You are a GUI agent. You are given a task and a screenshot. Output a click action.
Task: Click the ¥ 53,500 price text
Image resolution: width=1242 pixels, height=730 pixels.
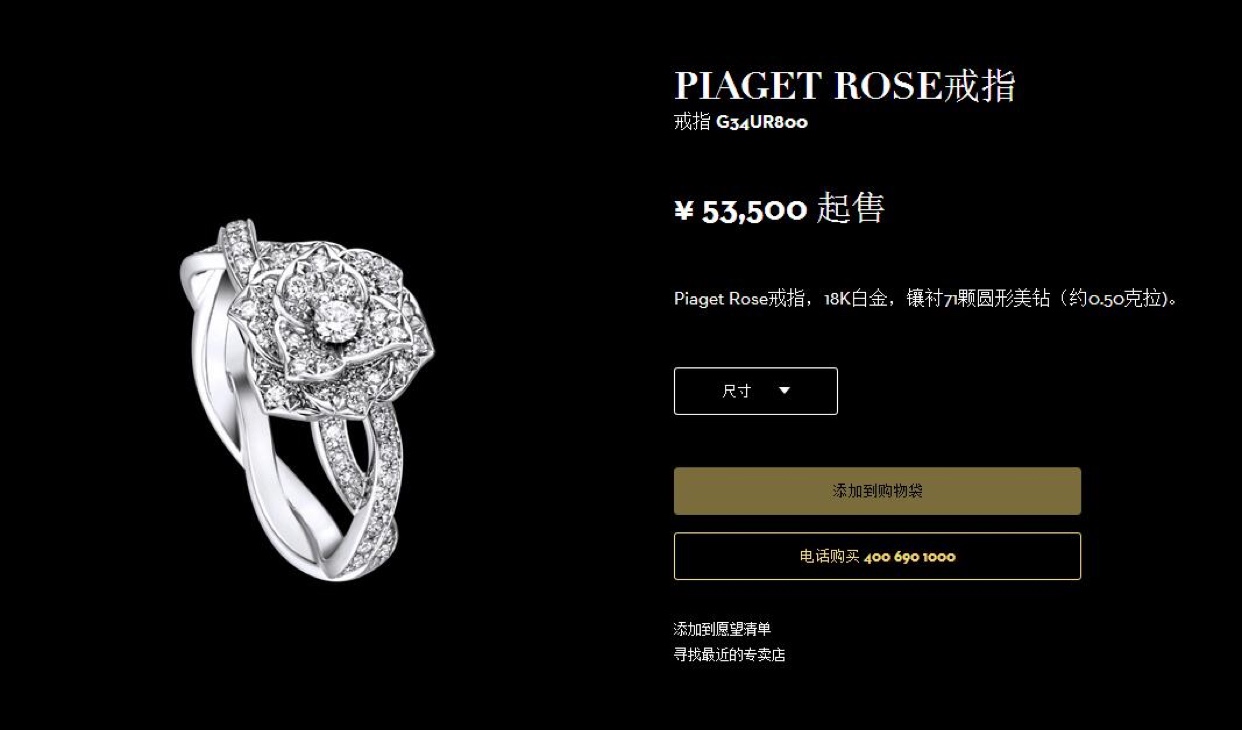point(740,210)
